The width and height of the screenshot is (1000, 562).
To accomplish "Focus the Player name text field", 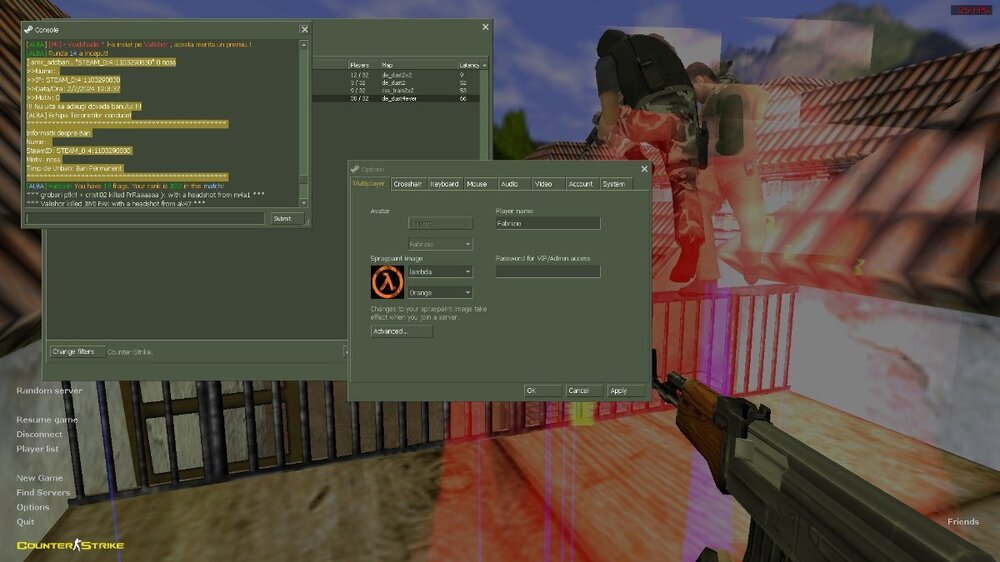I will 547,224.
